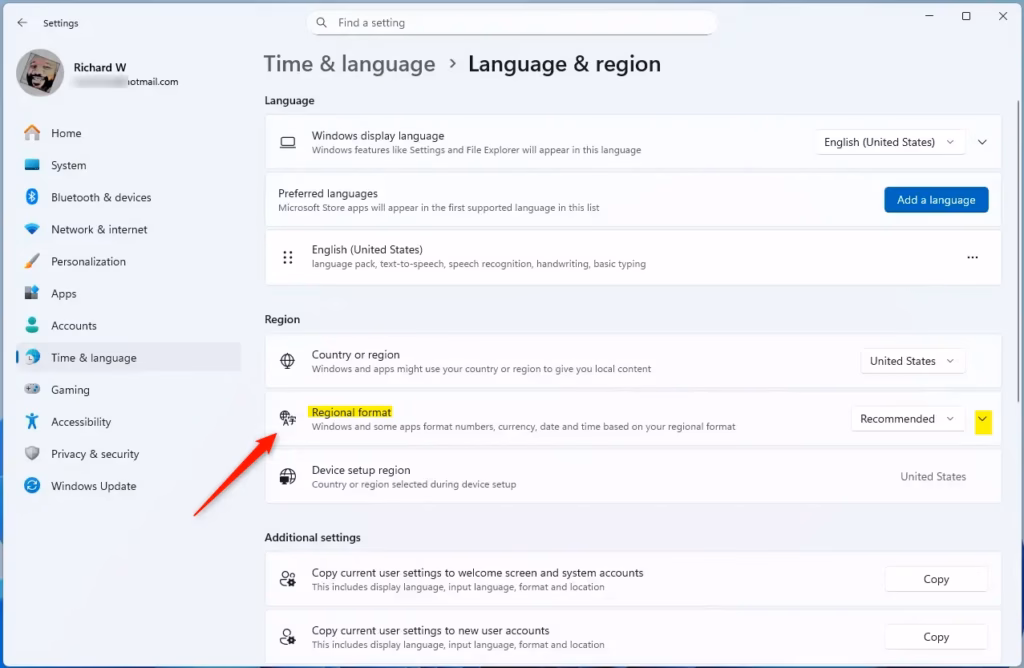
Task: Click the Apps icon in sidebar
Action: click(32, 293)
